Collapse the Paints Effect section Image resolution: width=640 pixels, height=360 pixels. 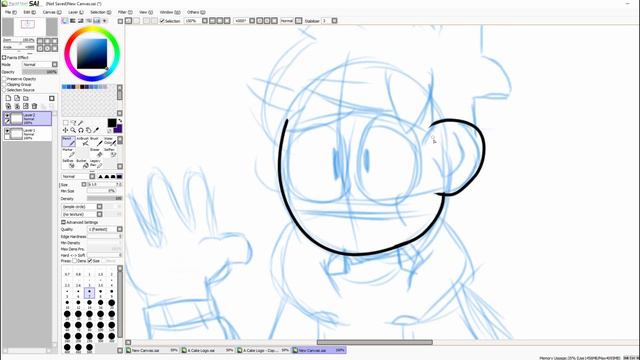click(x=4, y=58)
